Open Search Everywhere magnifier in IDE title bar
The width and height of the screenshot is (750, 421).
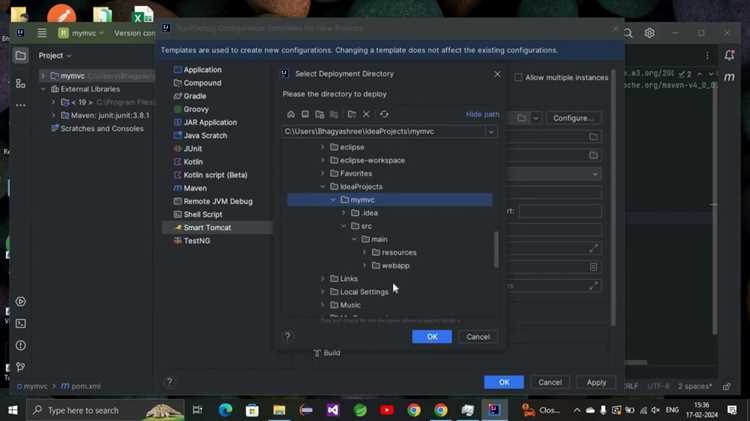point(628,33)
